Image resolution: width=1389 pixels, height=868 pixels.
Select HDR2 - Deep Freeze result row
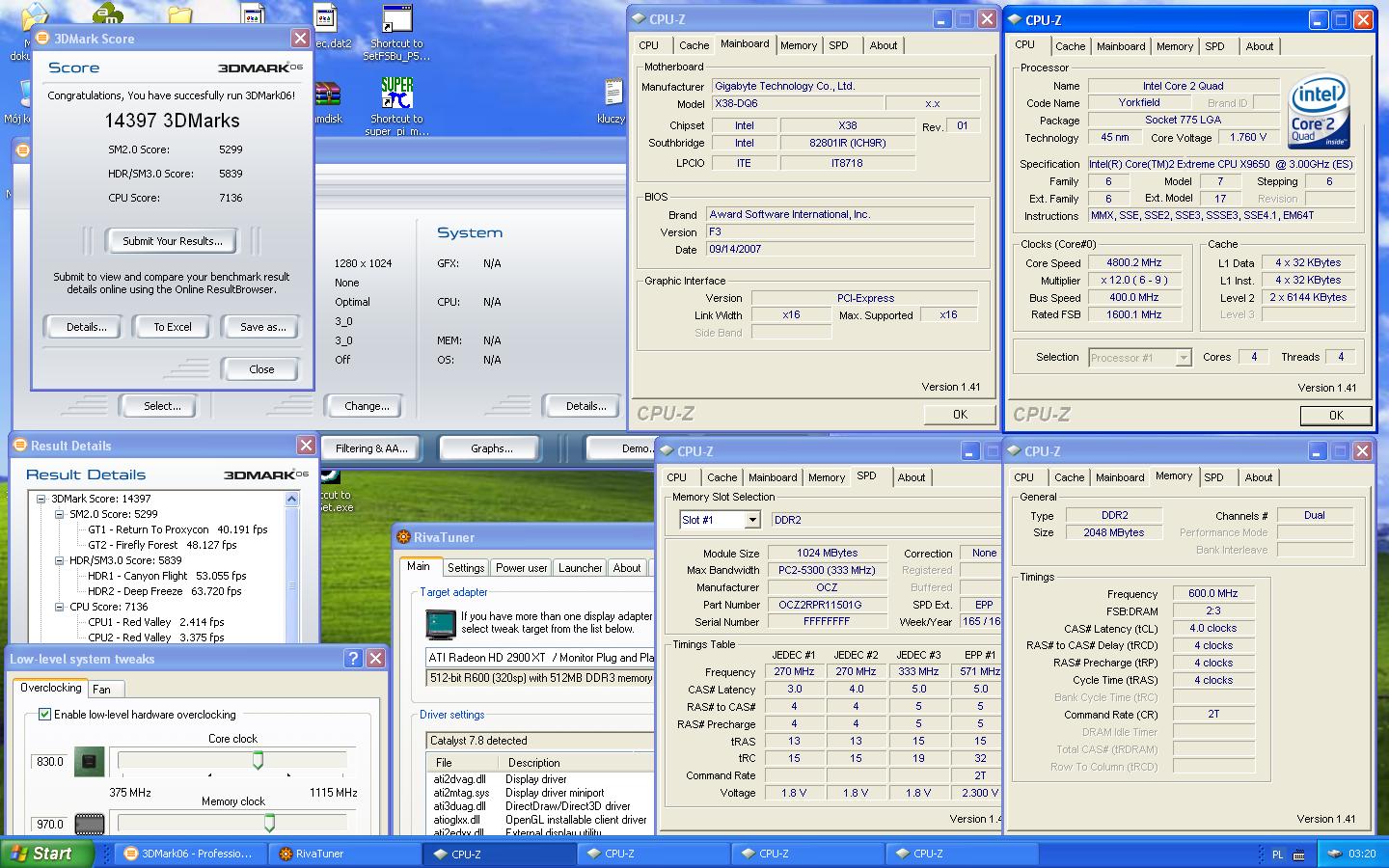pyautogui.click(x=164, y=591)
